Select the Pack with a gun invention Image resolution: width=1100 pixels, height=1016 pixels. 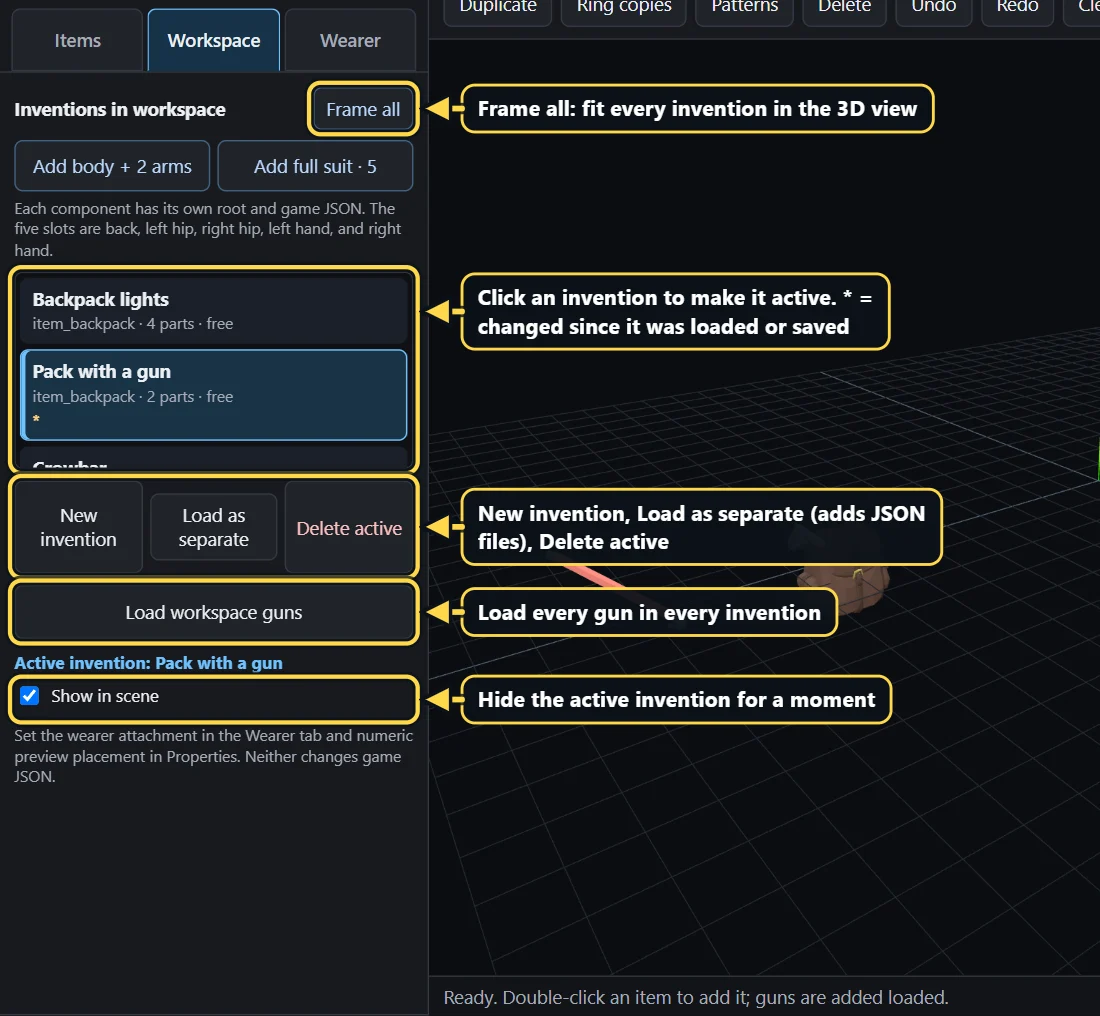coord(213,394)
